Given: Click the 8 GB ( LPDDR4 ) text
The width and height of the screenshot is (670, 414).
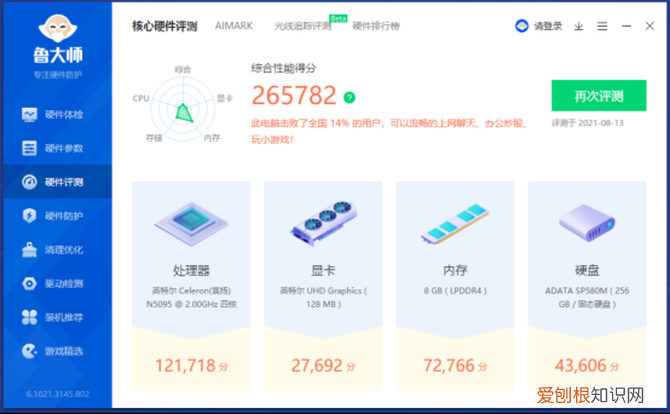Looking at the screenshot, I should point(455,291).
